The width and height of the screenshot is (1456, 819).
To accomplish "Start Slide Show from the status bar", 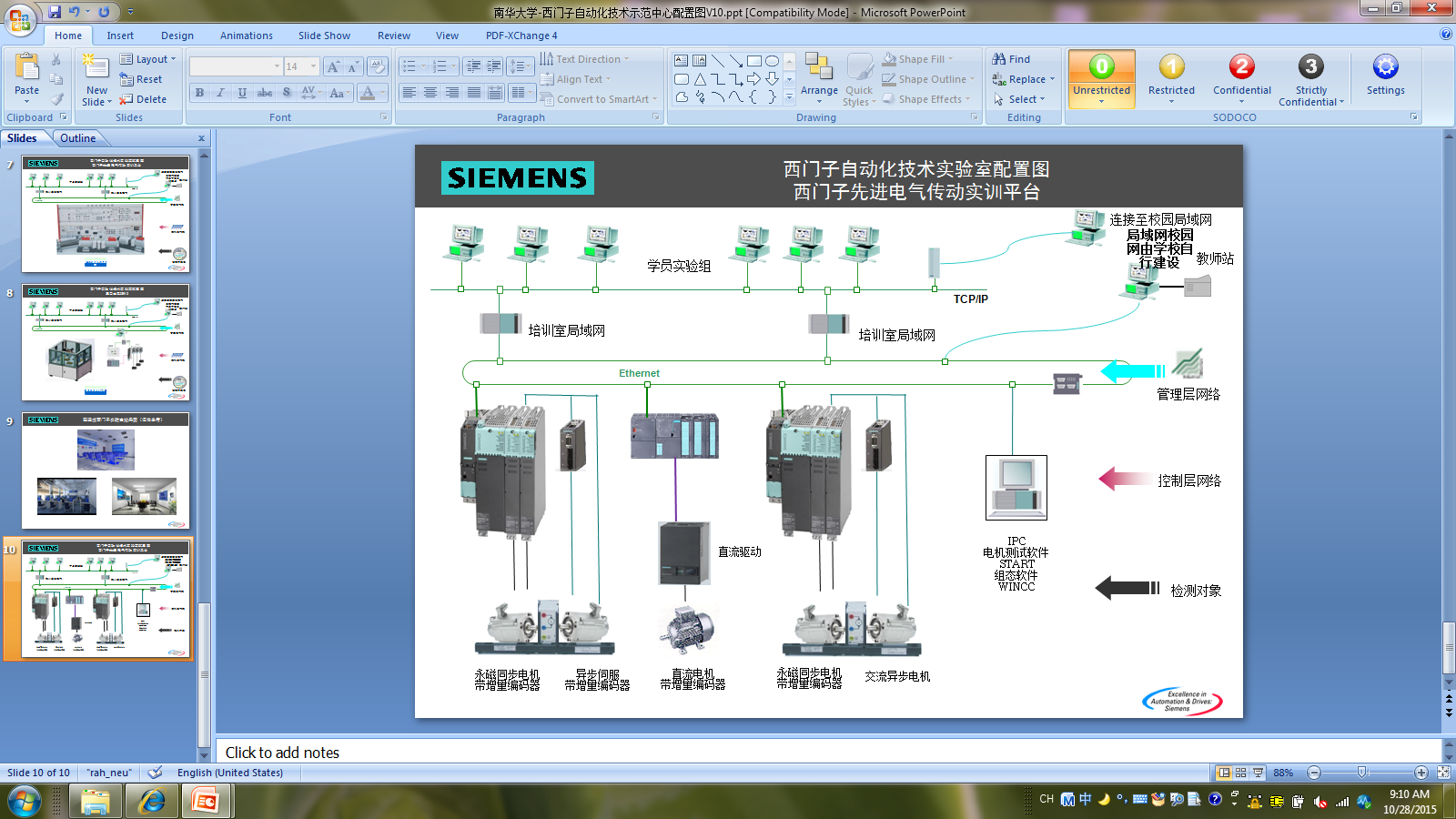I will point(1259,773).
